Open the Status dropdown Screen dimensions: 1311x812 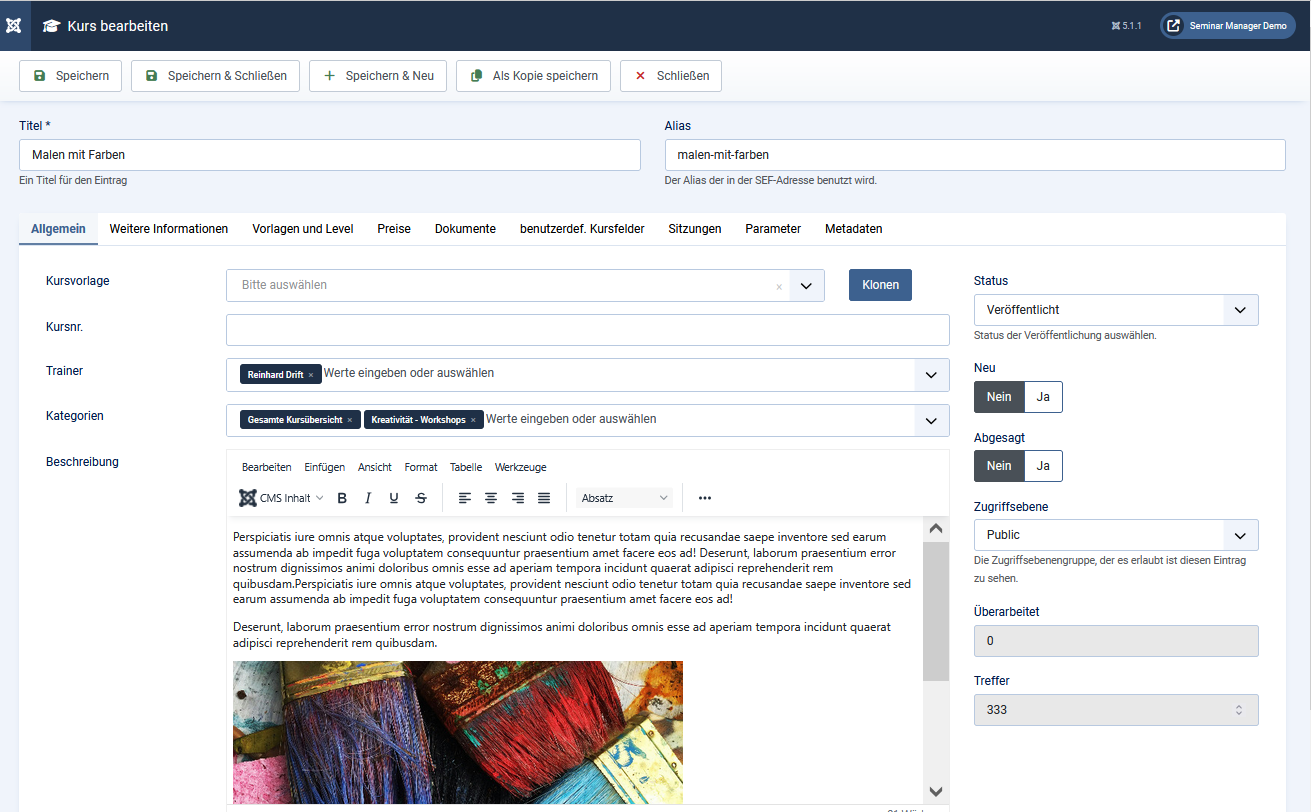(1115, 310)
